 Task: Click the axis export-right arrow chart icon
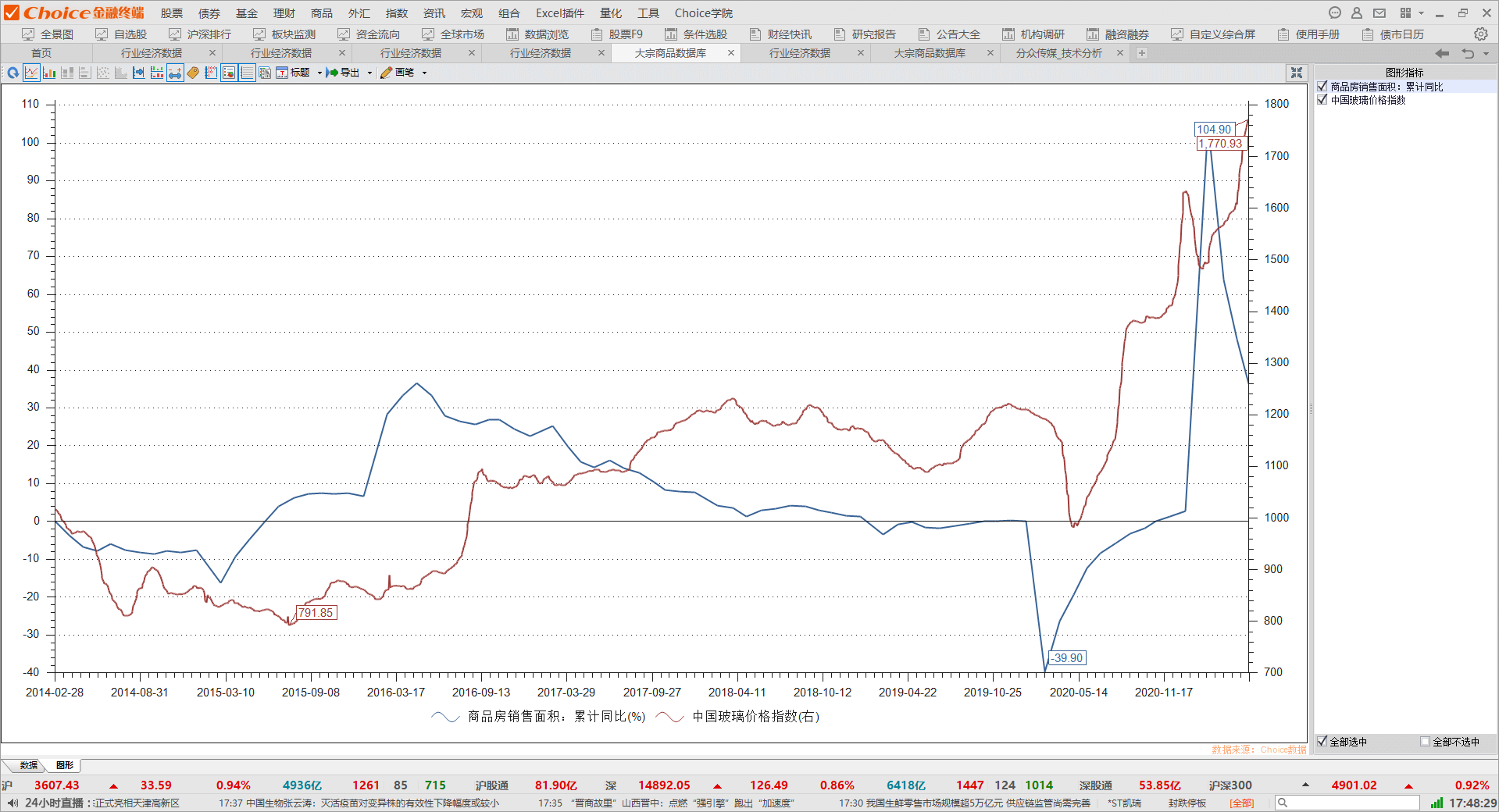pyautogui.click(x=139, y=73)
